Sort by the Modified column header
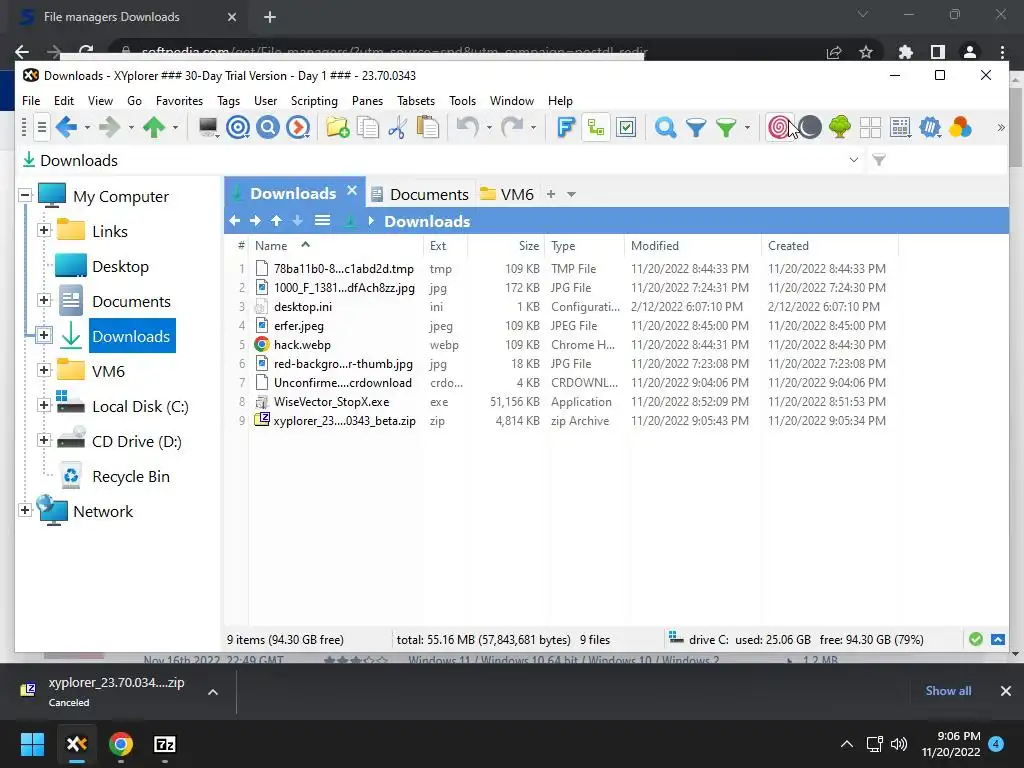The image size is (1024, 768). [655, 246]
